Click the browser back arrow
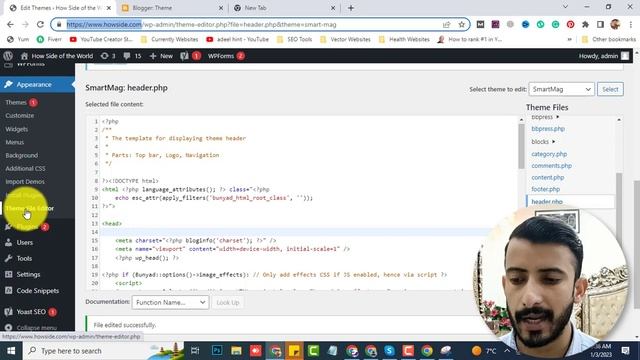Image resolution: width=640 pixels, height=360 pixels. pyautogui.click(x=10, y=24)
